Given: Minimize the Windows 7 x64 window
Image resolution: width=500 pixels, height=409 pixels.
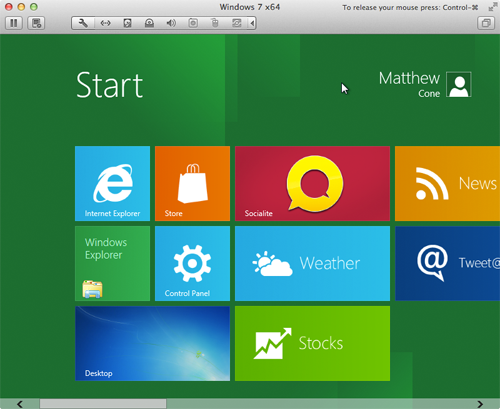Looking at the screenshot, I should (21, 7).
